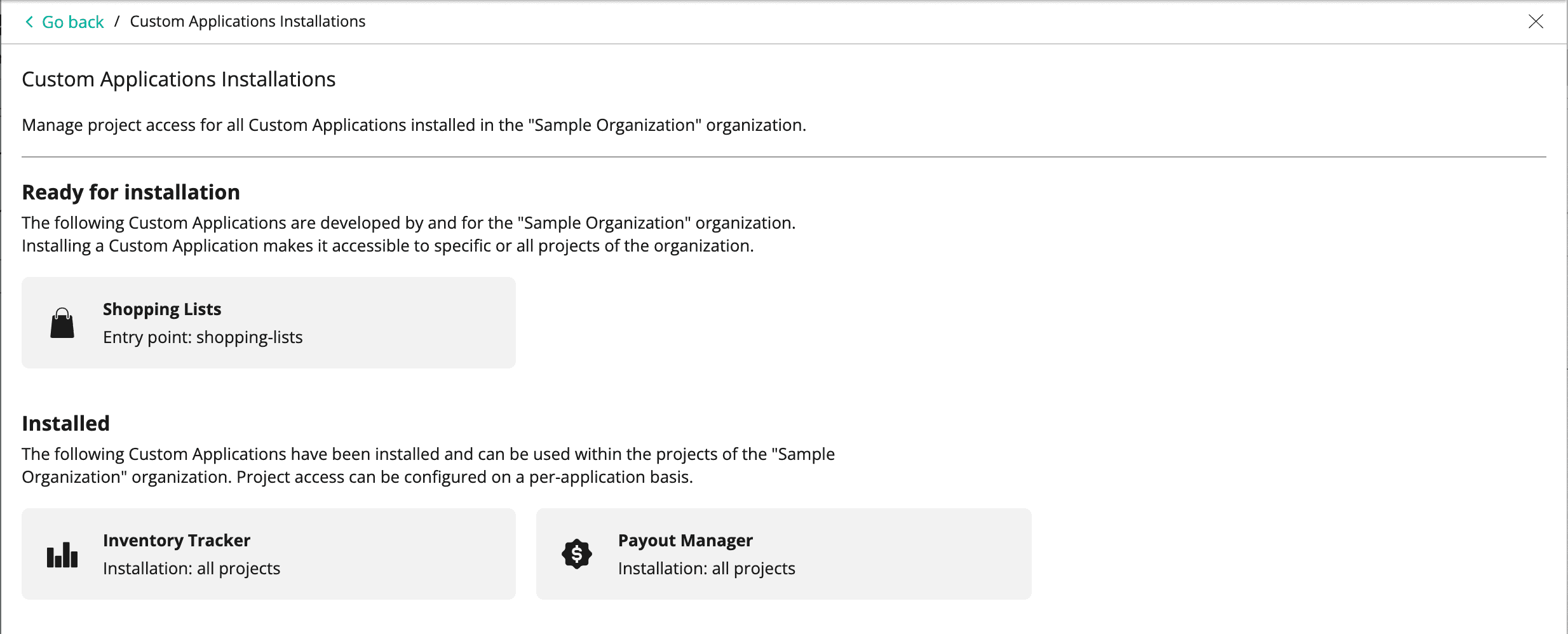Click the back chevron arrow icon
Viewport: 1568px width, 634px height.
[x=29, y=22]
